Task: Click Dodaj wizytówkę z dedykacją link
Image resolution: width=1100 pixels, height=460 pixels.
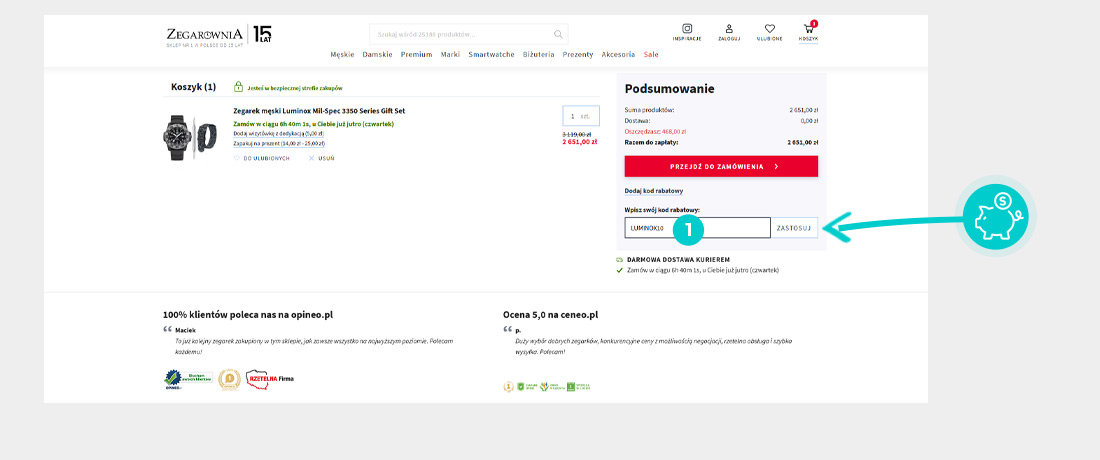Action: 279,133
